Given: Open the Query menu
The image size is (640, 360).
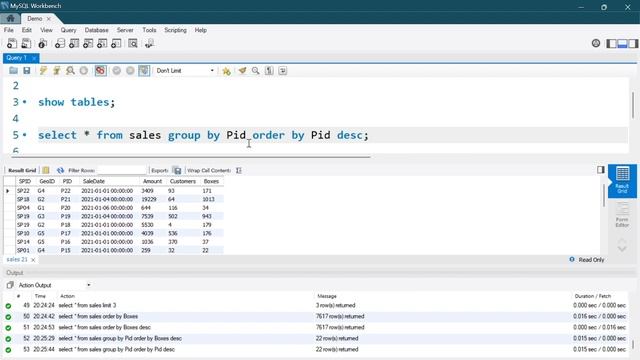Looking at the screenshot, I should point(69,30).
